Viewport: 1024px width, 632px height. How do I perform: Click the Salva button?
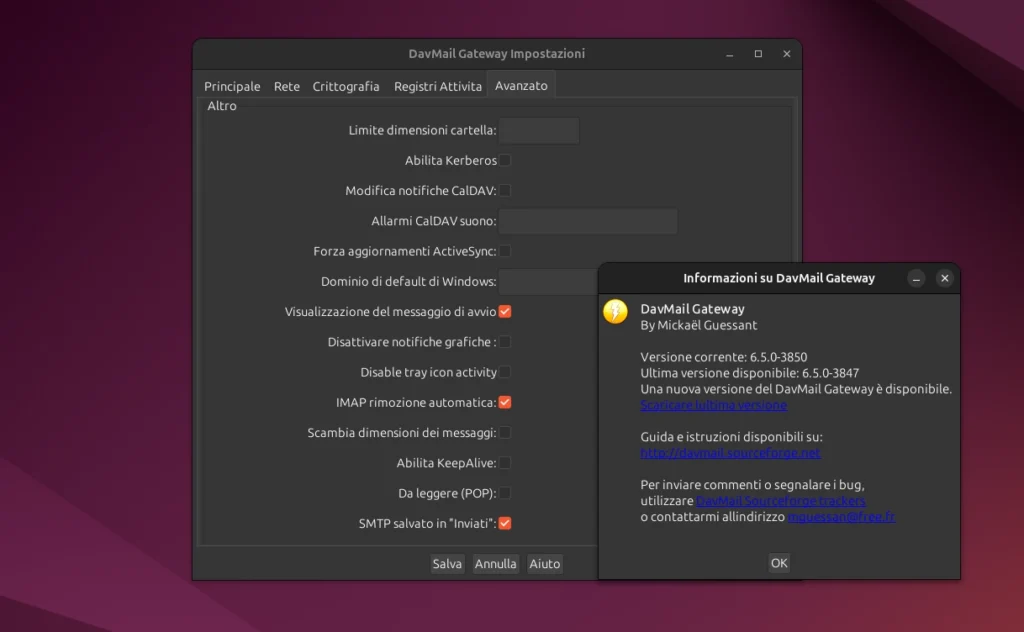(x=447, y=563)
